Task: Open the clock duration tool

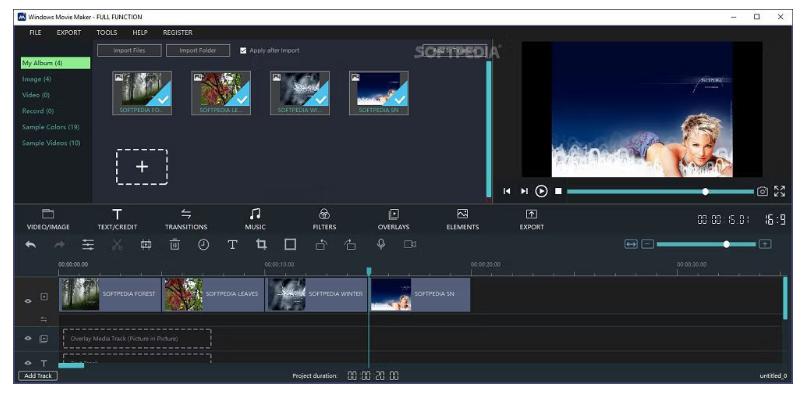Action: coord(204,245)
